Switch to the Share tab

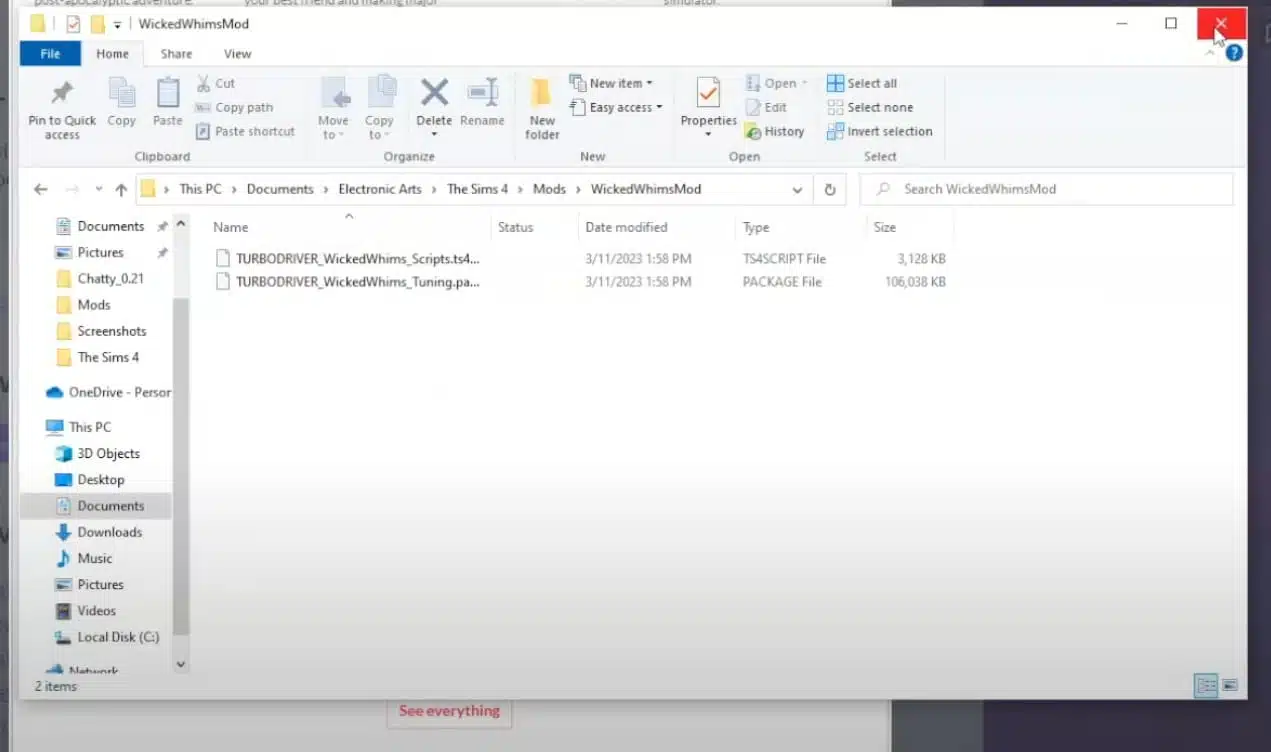pyautogui.click(x=176, y=54)
